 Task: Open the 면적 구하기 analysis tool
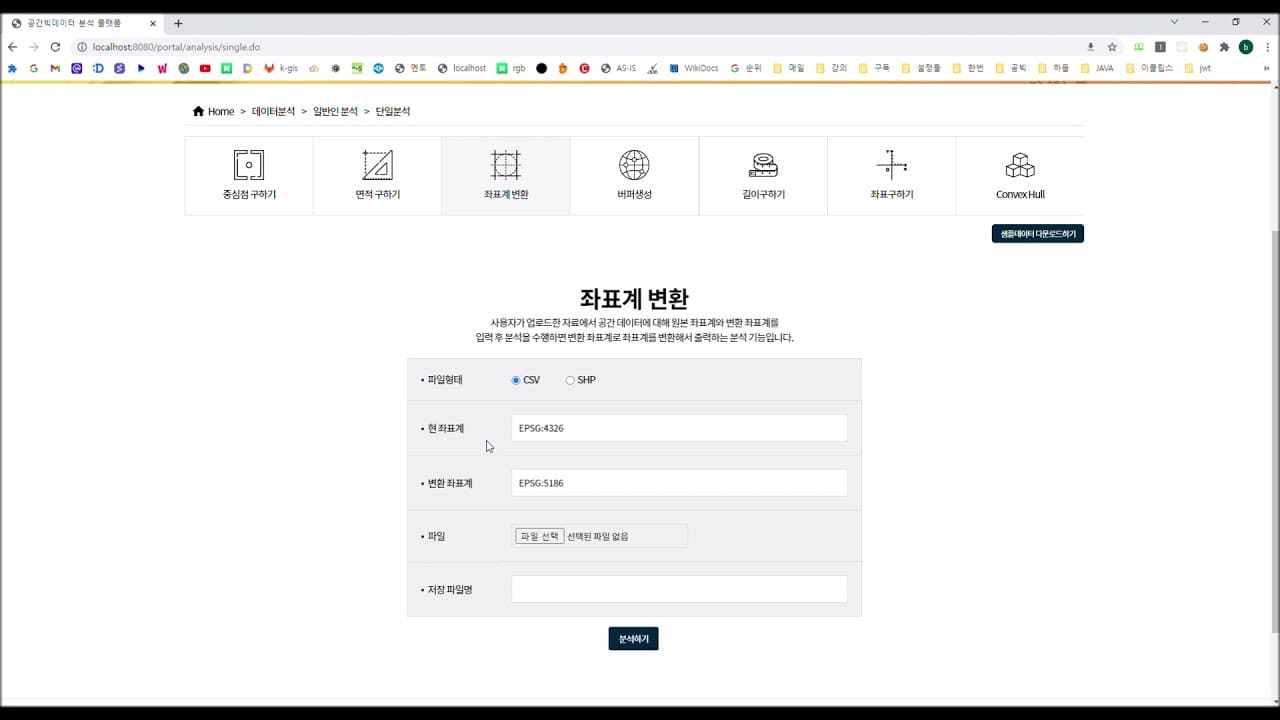(x=377, y=176)
